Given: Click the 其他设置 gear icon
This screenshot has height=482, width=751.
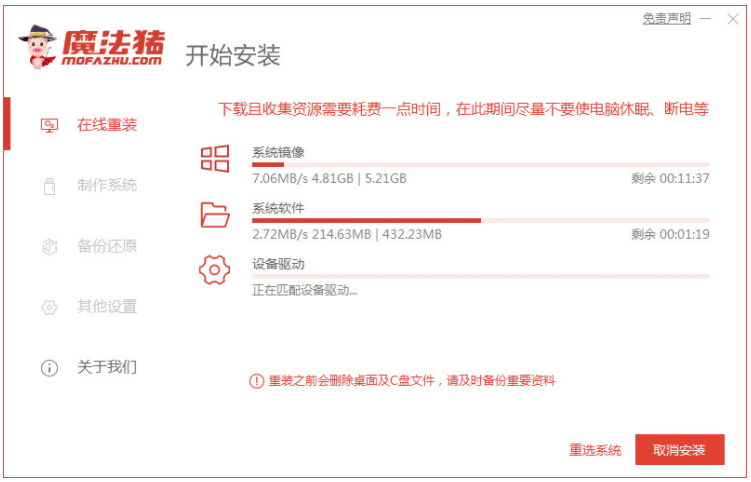Looking at the screenshot, I should click(x=49, y=307).
